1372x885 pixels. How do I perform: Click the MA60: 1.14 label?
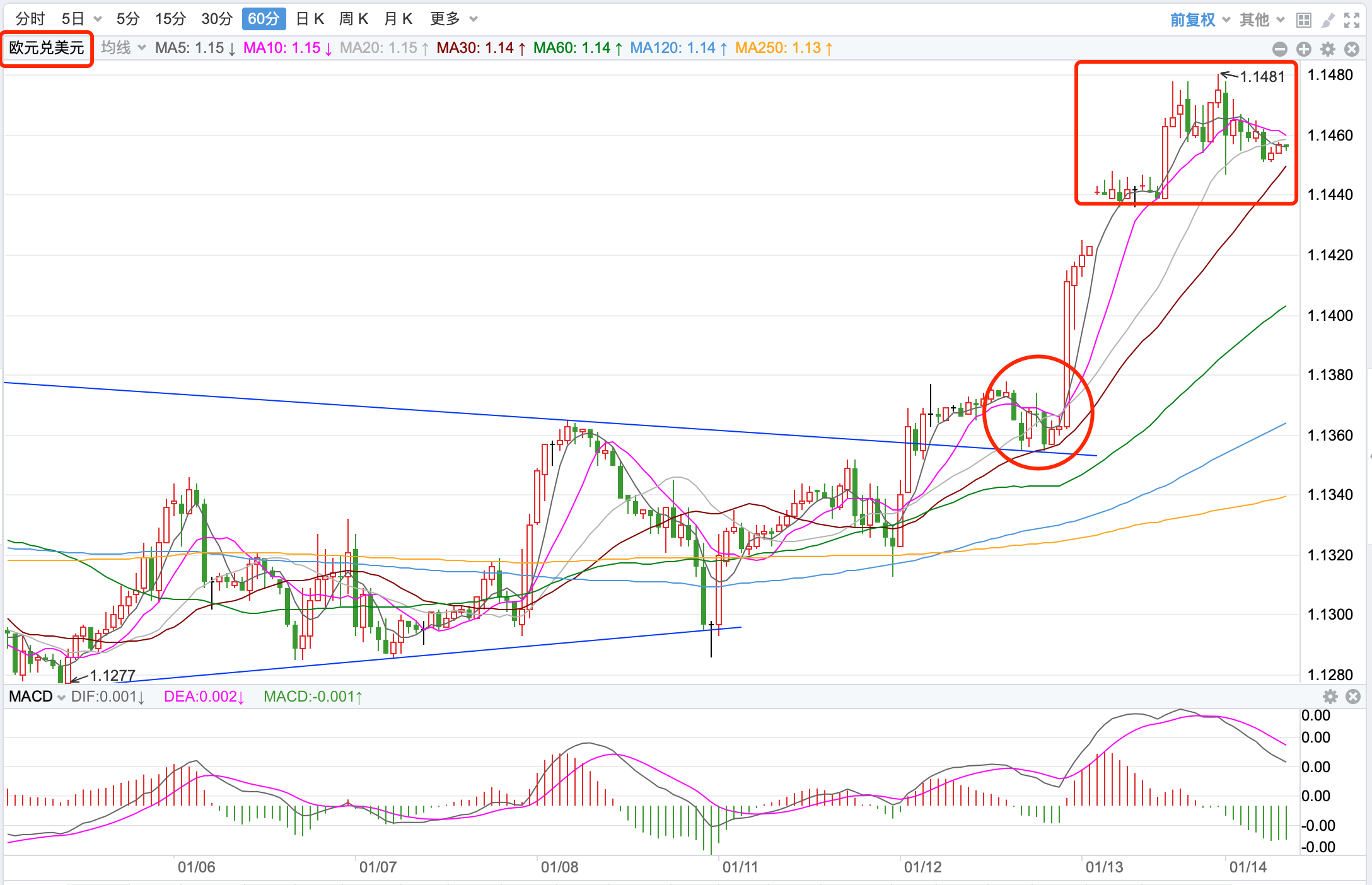click(x=578, y=48)
